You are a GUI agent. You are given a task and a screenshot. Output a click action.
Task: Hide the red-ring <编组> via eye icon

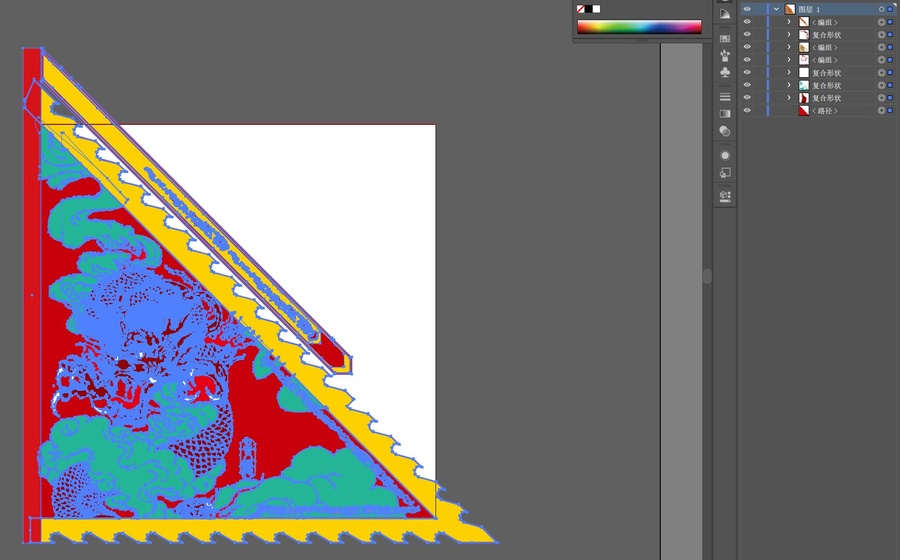click(x=747, y=60)
